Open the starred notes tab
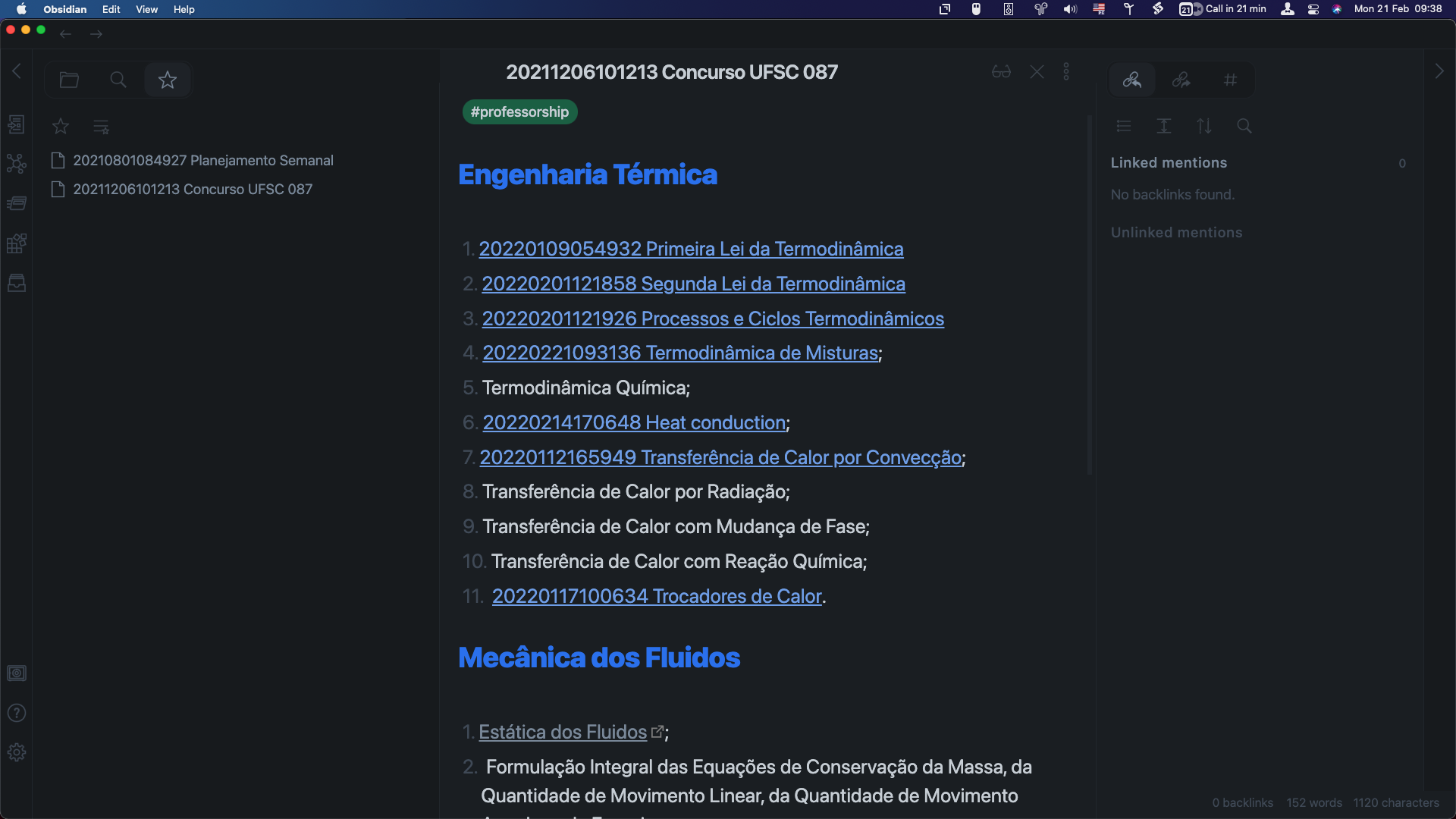The width and height of the screenshot is (1456, 819). 167,80
